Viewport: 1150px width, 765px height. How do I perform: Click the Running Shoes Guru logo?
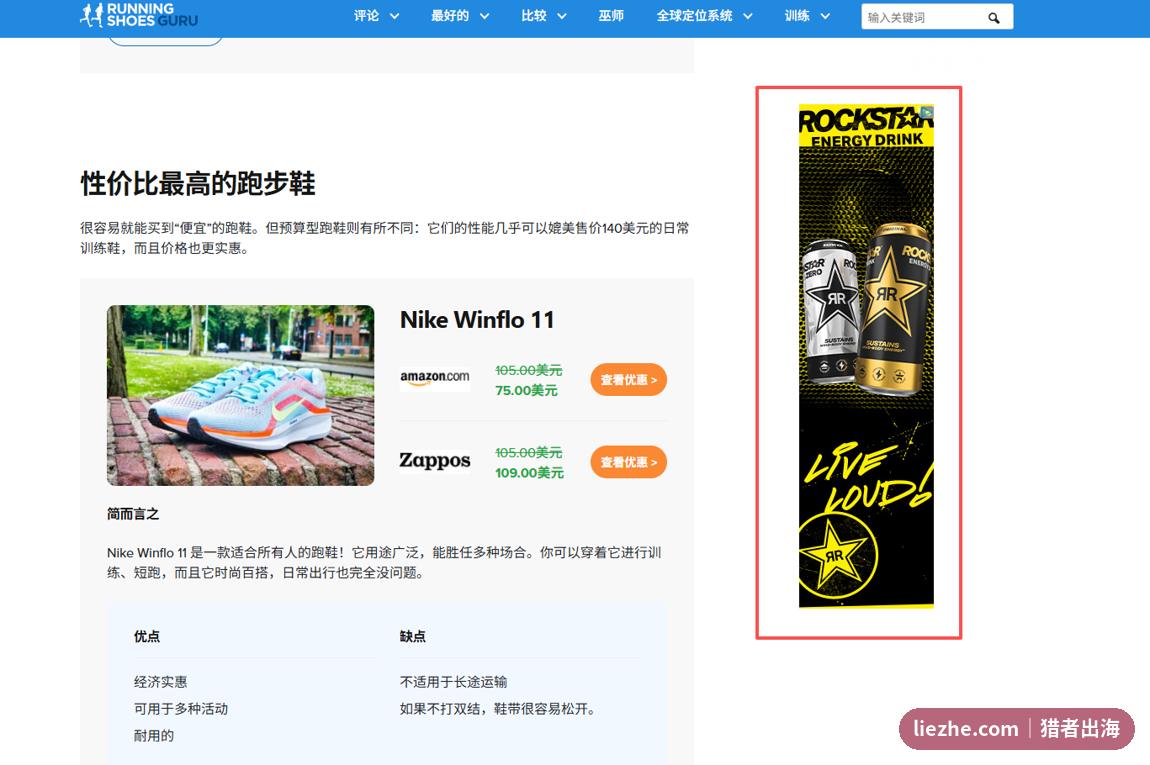pos(139,15)
